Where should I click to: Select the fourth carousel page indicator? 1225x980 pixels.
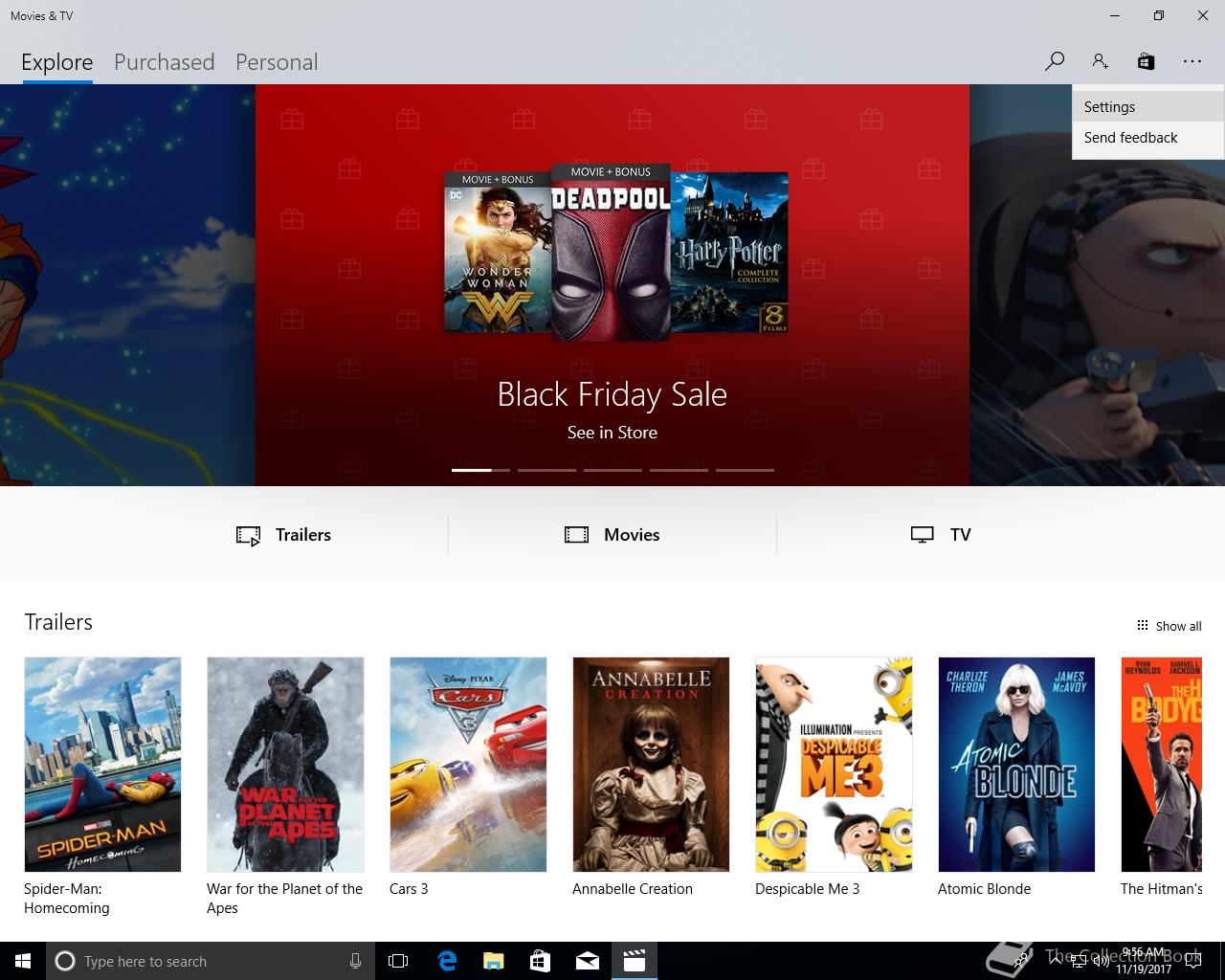click(x=679, y=470)
